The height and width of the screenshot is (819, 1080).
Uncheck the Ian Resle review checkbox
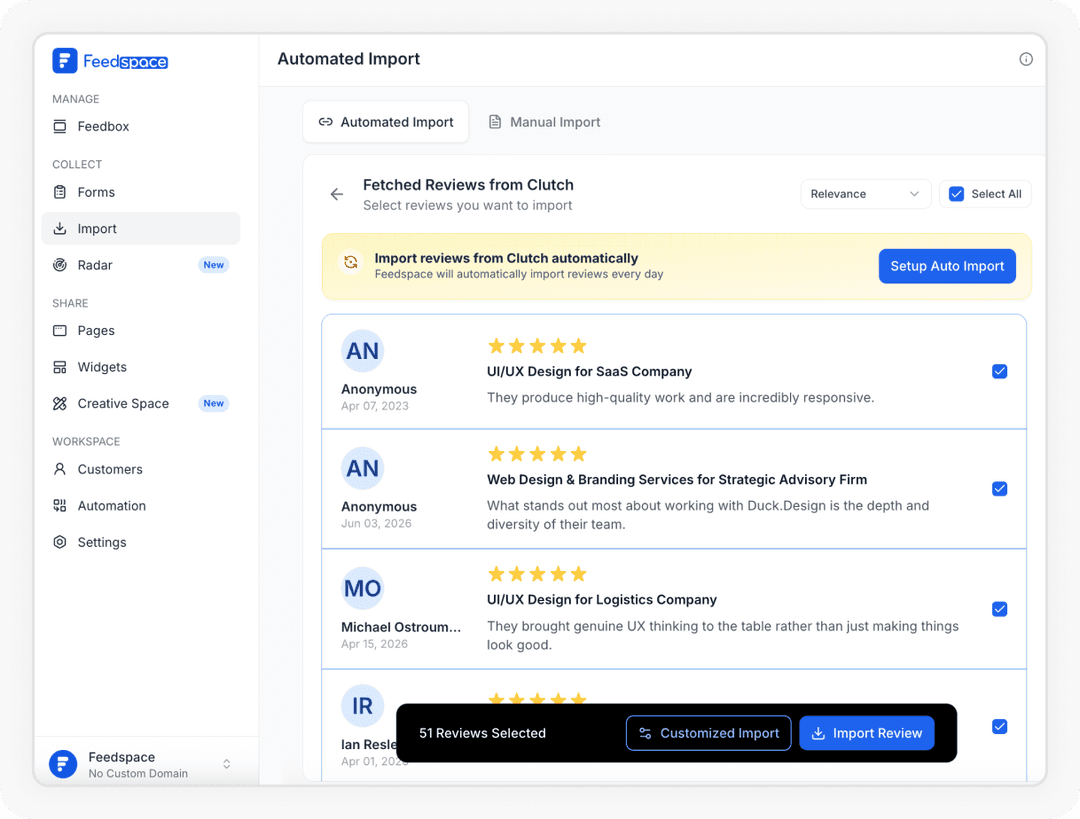(x=999, y=727)
